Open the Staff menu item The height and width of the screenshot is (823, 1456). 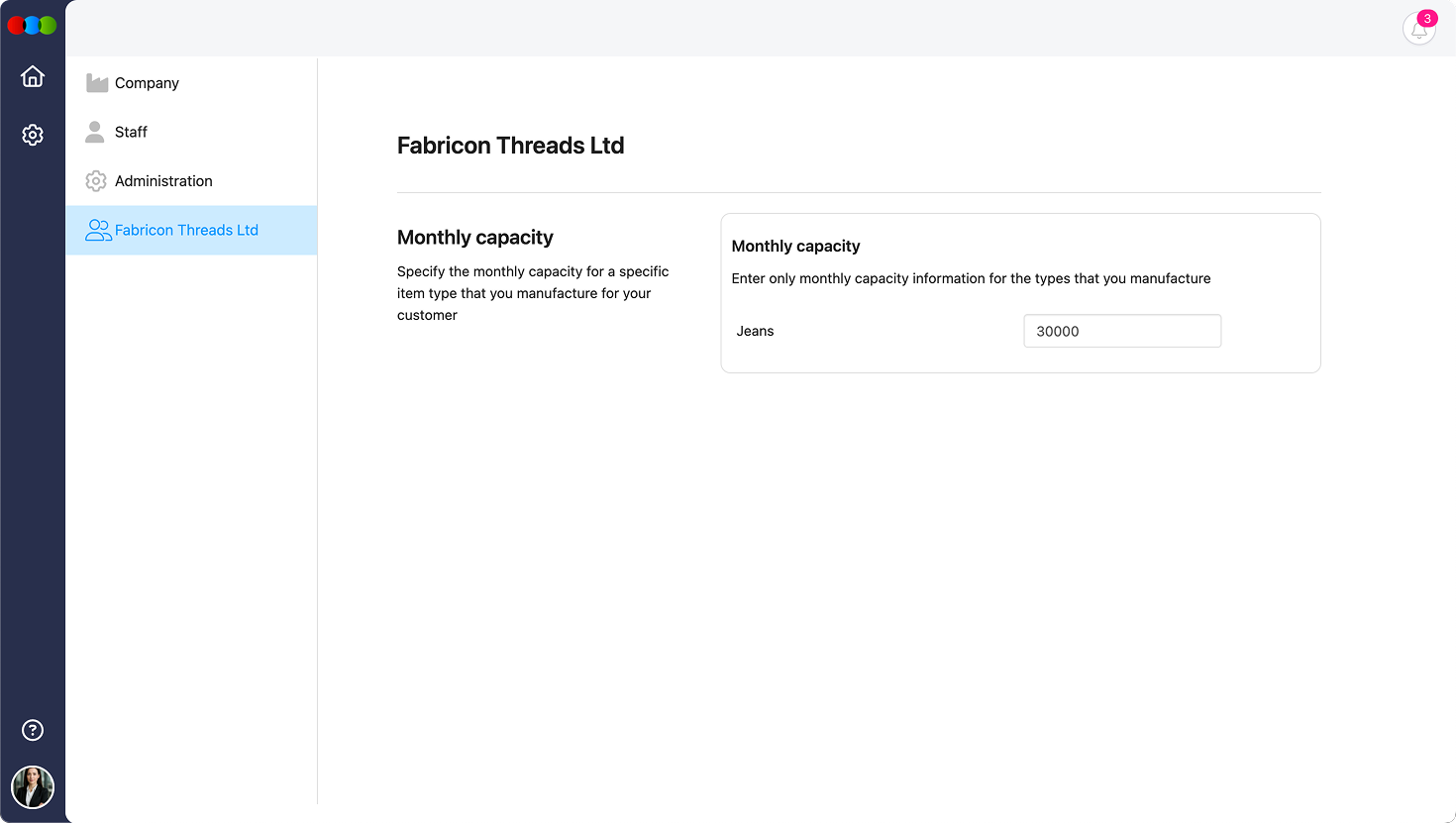click(131, 132)
